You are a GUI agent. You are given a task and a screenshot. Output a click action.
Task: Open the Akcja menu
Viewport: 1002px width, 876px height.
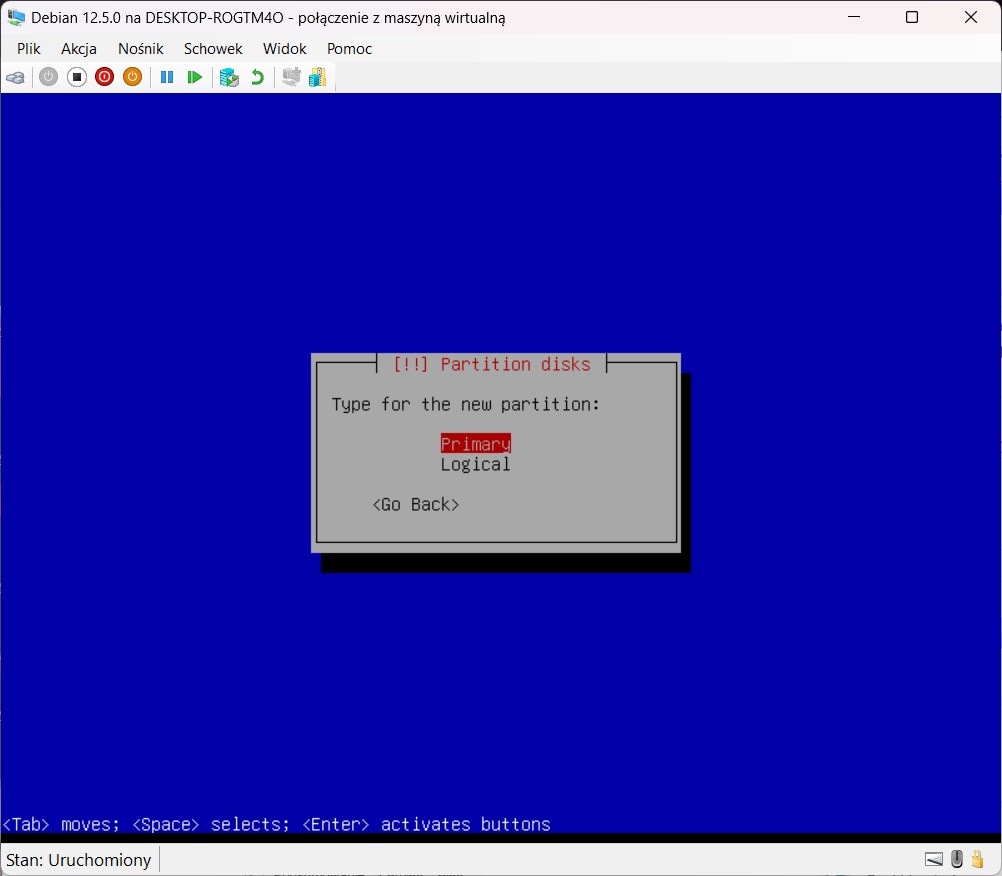(79, 49)
